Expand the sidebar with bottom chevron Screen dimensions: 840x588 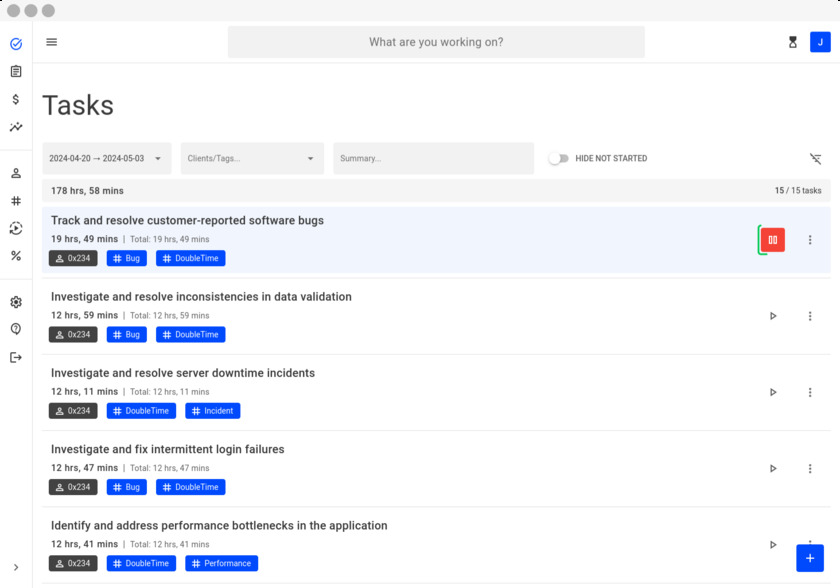16,567
